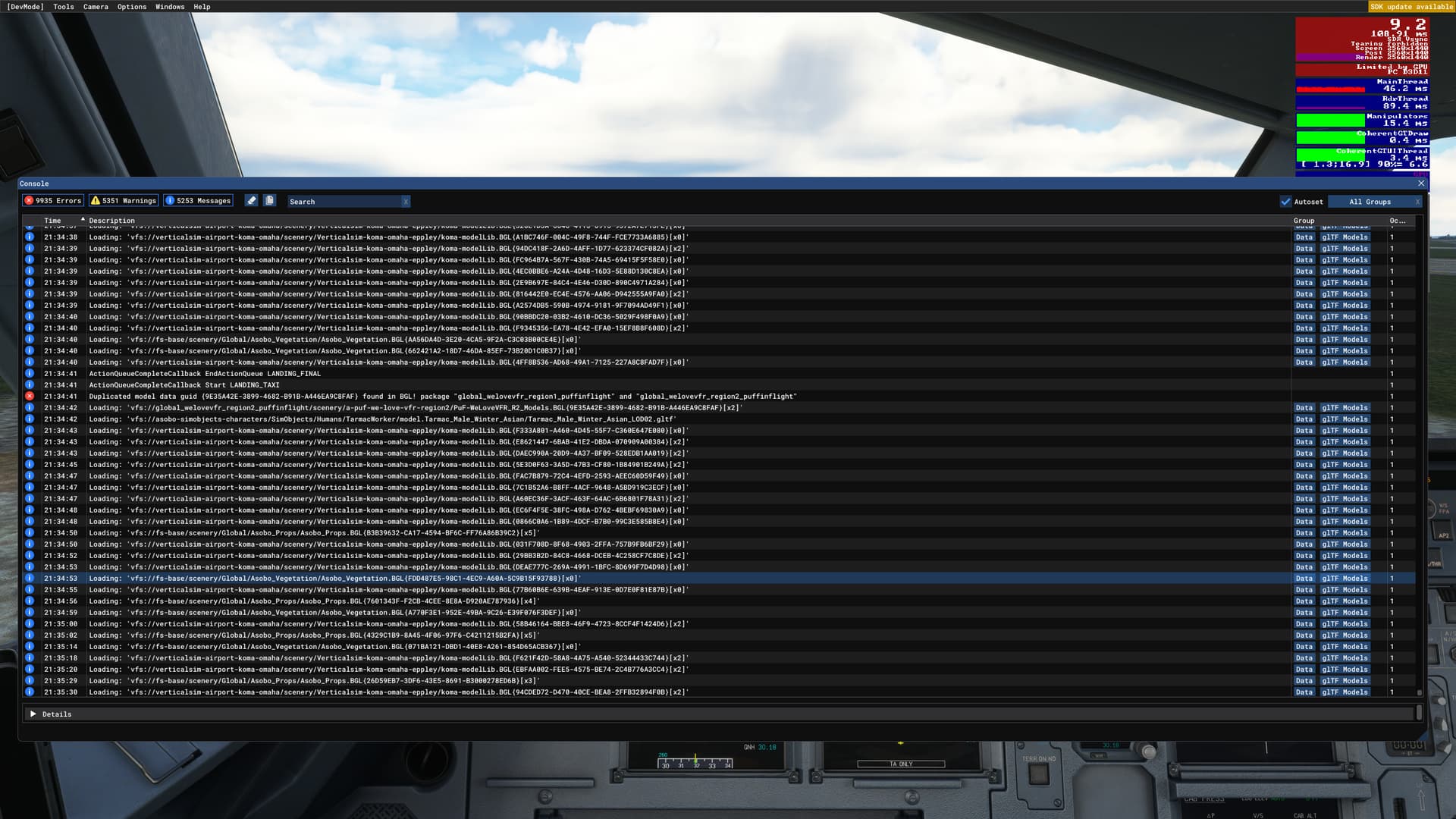Click the Console title bar label
The height and width of the screenshot is (819, 1456).
click(x=34, y=184)
